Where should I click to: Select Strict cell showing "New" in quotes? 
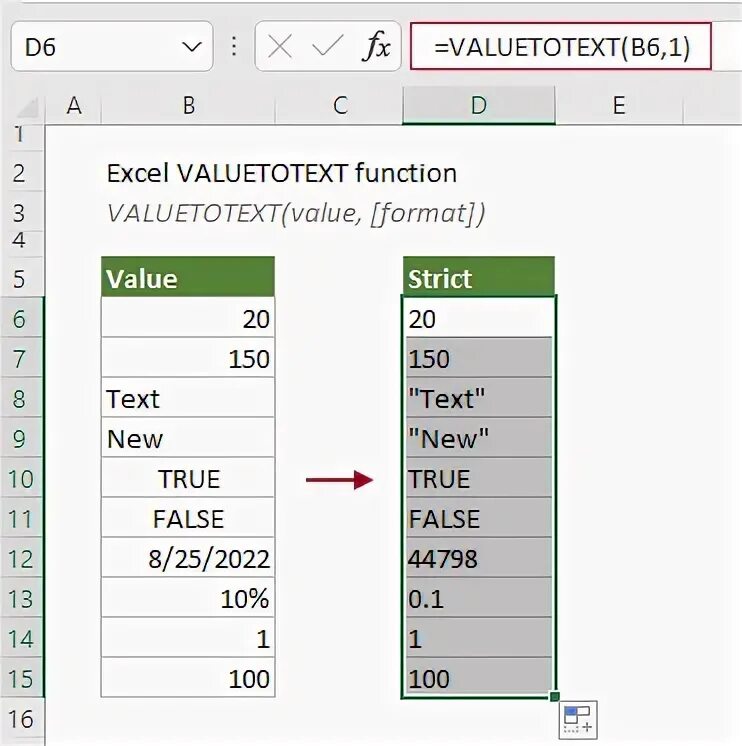pyautogui.click(x=478, y=438)
